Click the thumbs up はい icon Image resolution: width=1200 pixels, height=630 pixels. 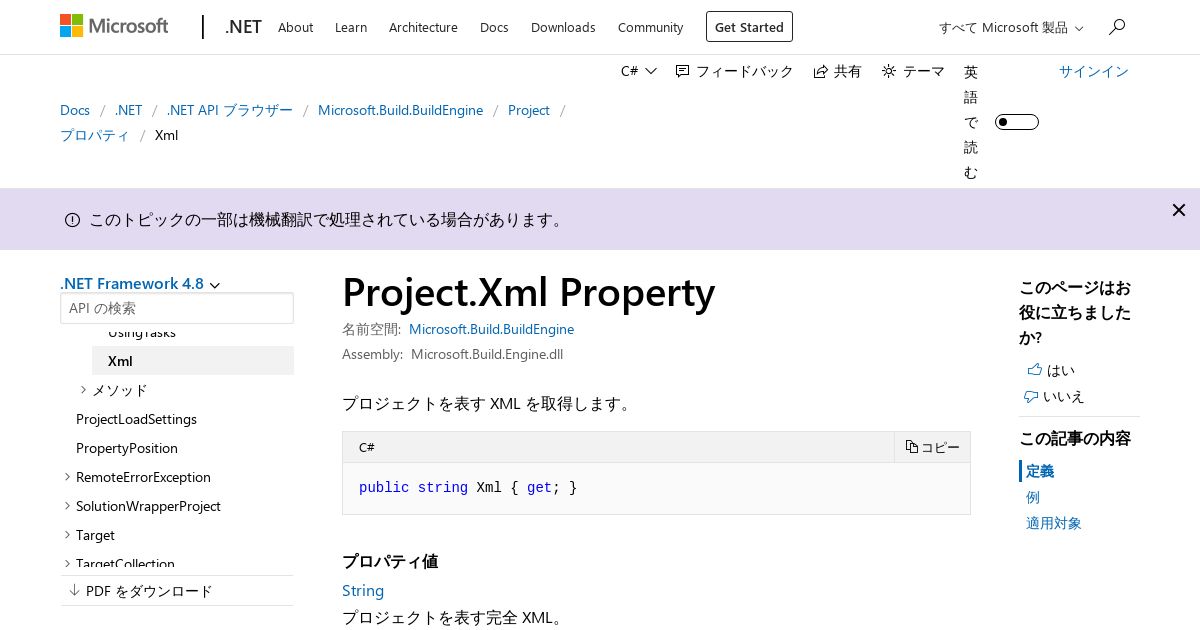(x=1035, y=370)
